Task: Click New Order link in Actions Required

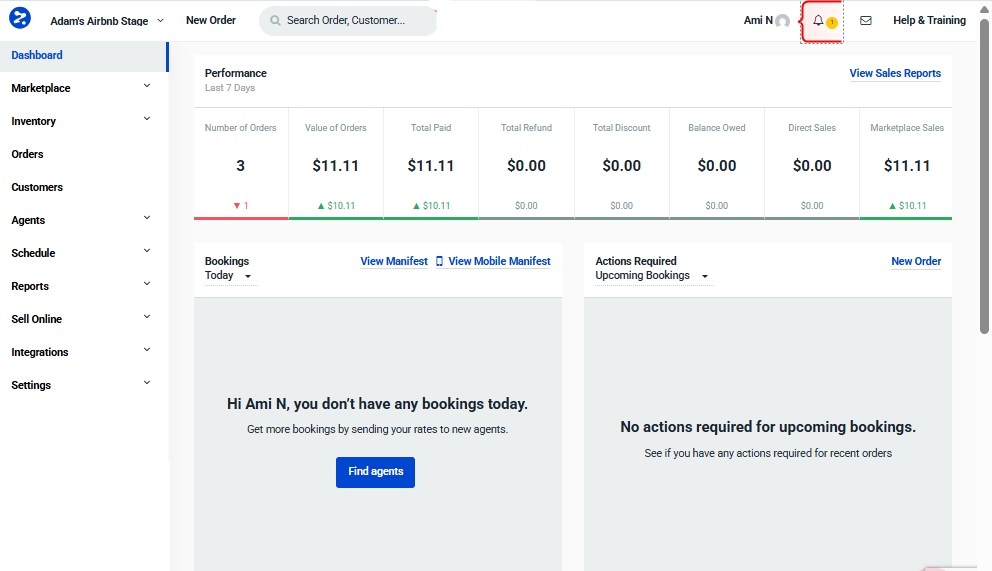Action: (915, 261)
